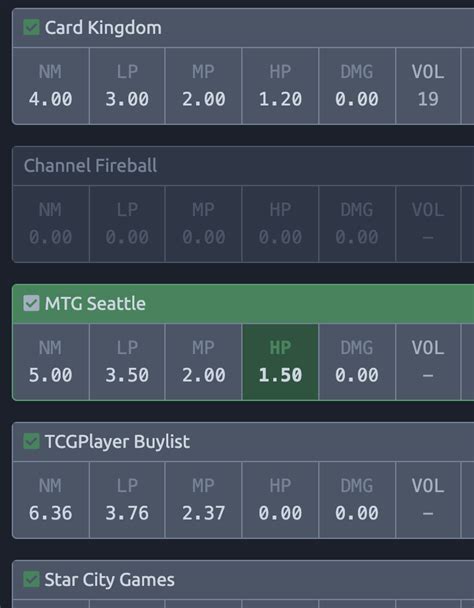This screenshot has height=608, width=474.
Task: Choose MTG Seattle LP price 3.50
Action: (127, 362)
